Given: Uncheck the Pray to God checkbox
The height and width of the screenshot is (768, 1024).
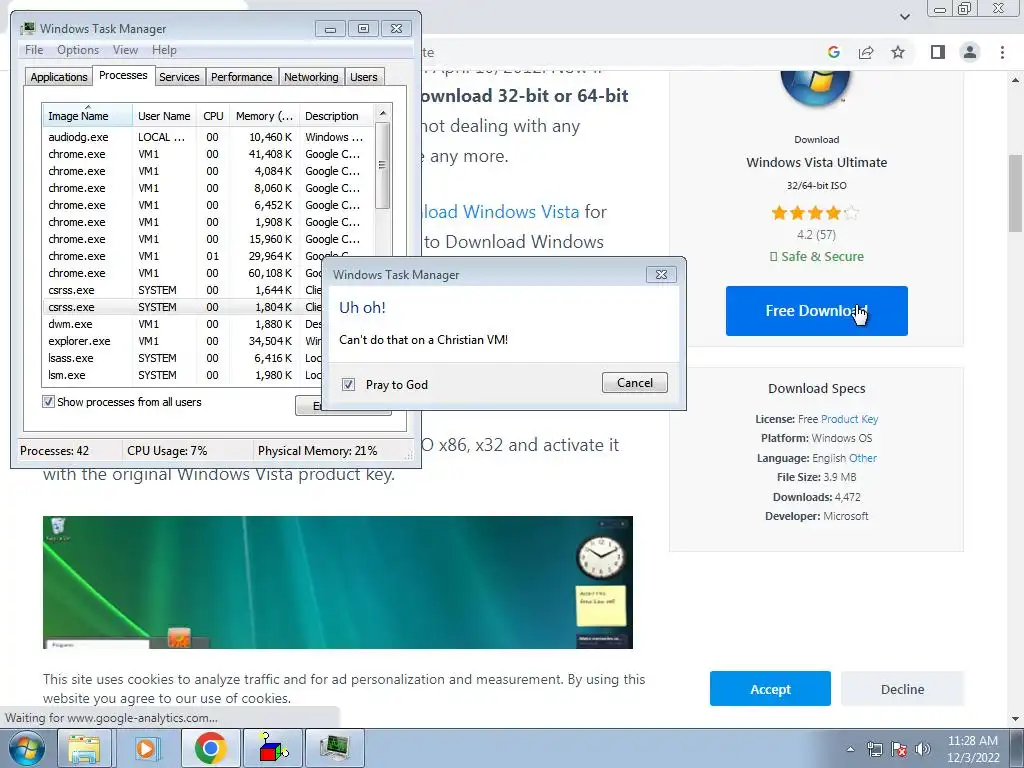Looking at the screenshot, I should [348, 385].
